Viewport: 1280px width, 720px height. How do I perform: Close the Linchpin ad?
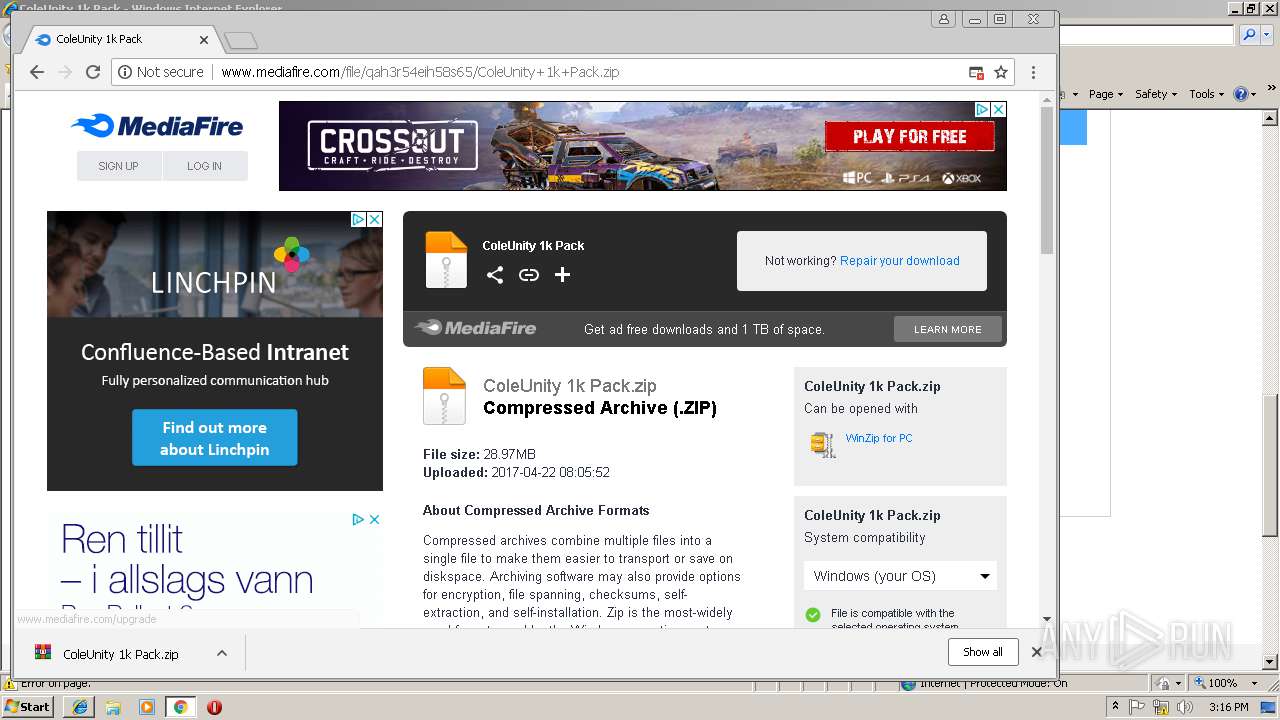374,219
